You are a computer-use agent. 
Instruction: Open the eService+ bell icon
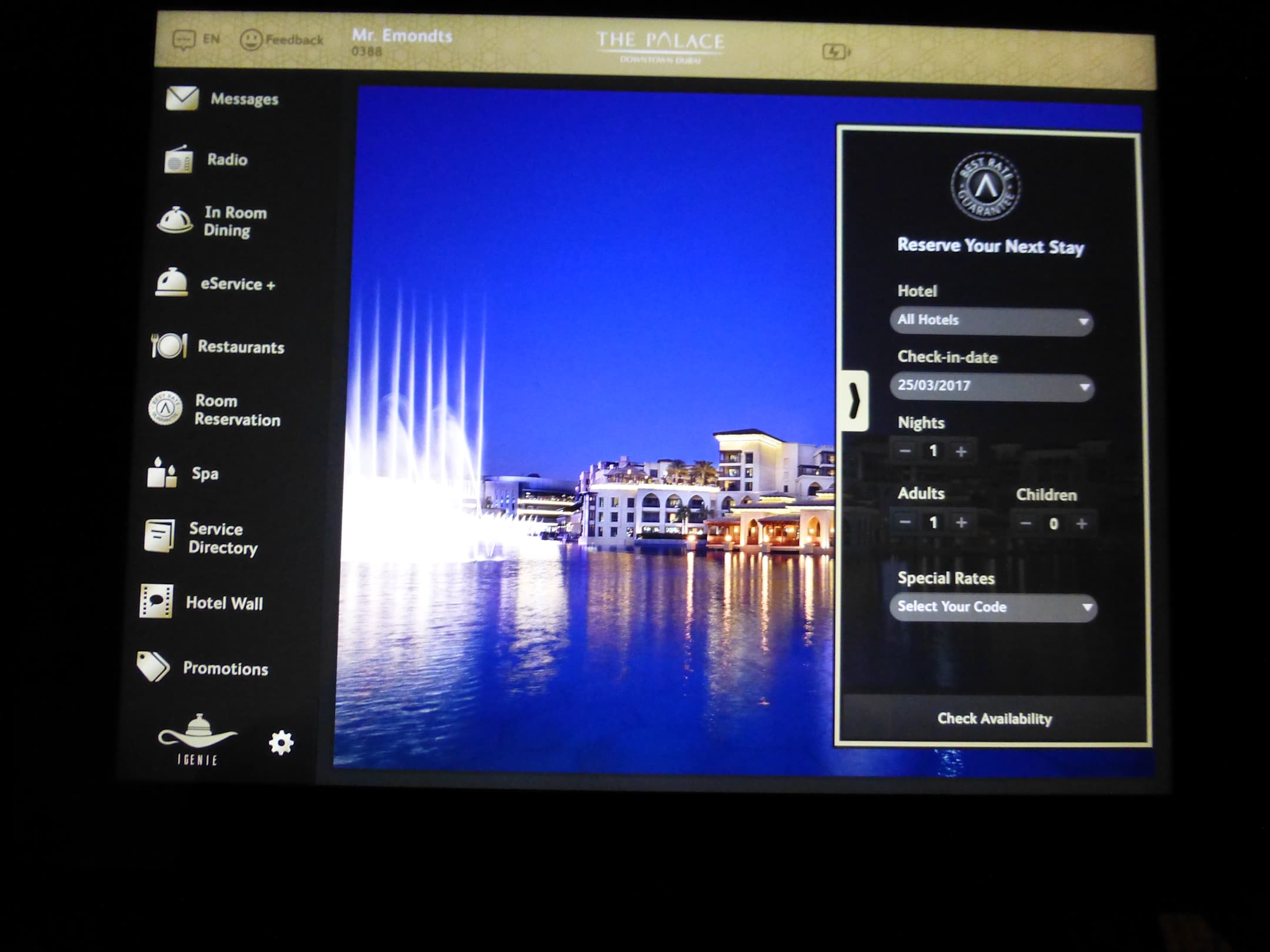tap(171, 283)
